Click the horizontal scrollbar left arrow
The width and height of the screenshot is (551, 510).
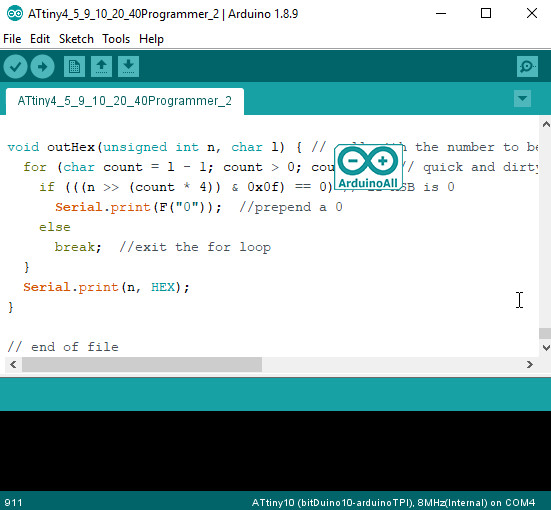[13, 364]
